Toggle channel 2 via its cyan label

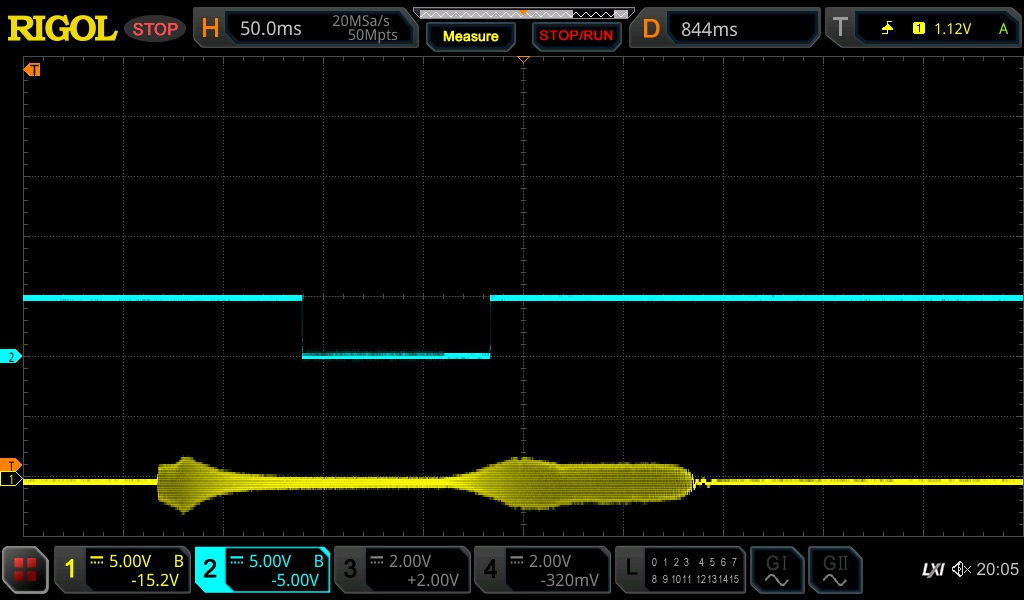tap(210, 569)
